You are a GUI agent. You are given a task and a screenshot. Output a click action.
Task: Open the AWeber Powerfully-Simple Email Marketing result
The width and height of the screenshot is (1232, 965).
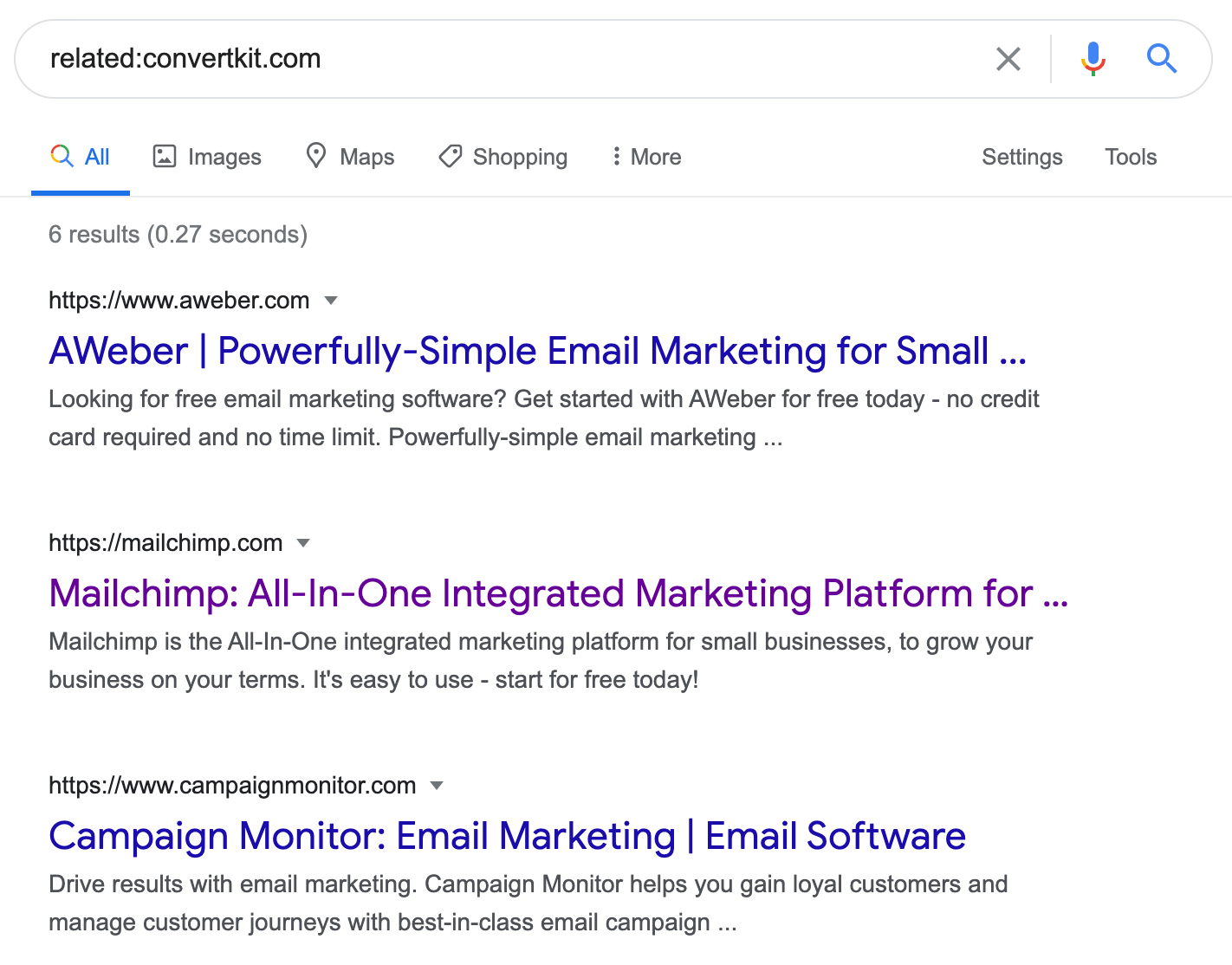(x=537, y=351)
